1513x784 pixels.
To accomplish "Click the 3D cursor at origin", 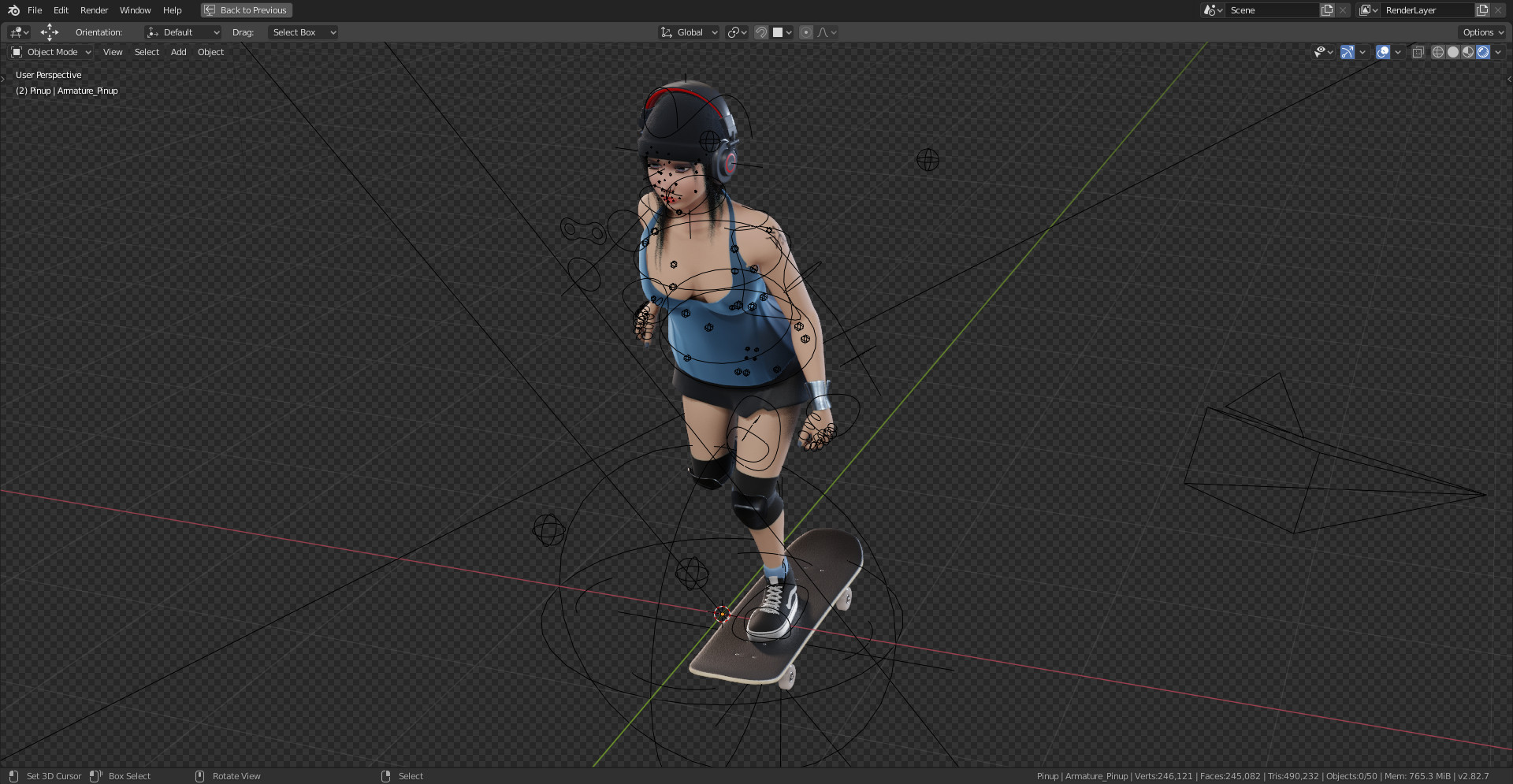I will (x=722, y=614).
